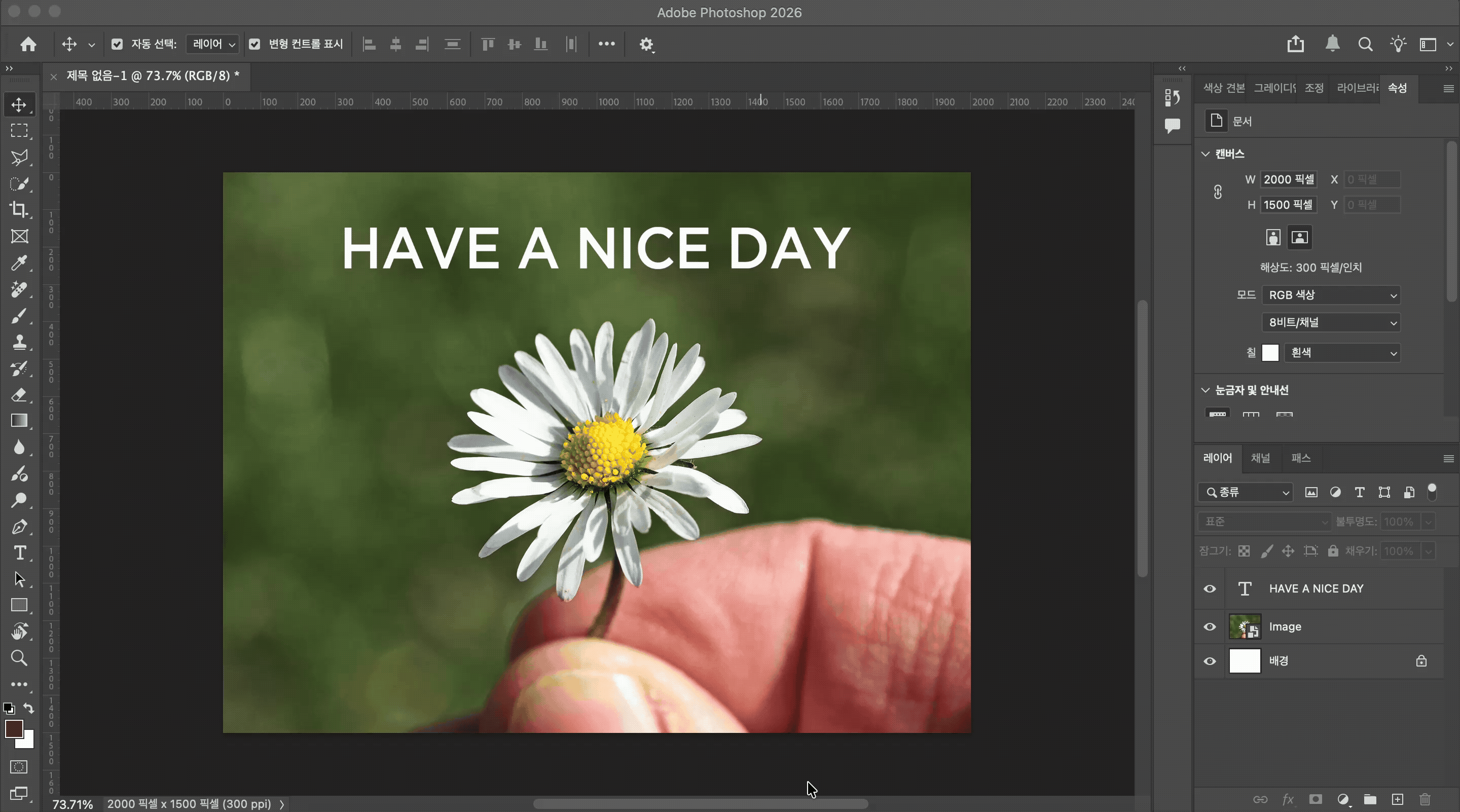Open the layer fx styles icon
This screenshot has height=812, width=1460.
[x=1288, y=799]
